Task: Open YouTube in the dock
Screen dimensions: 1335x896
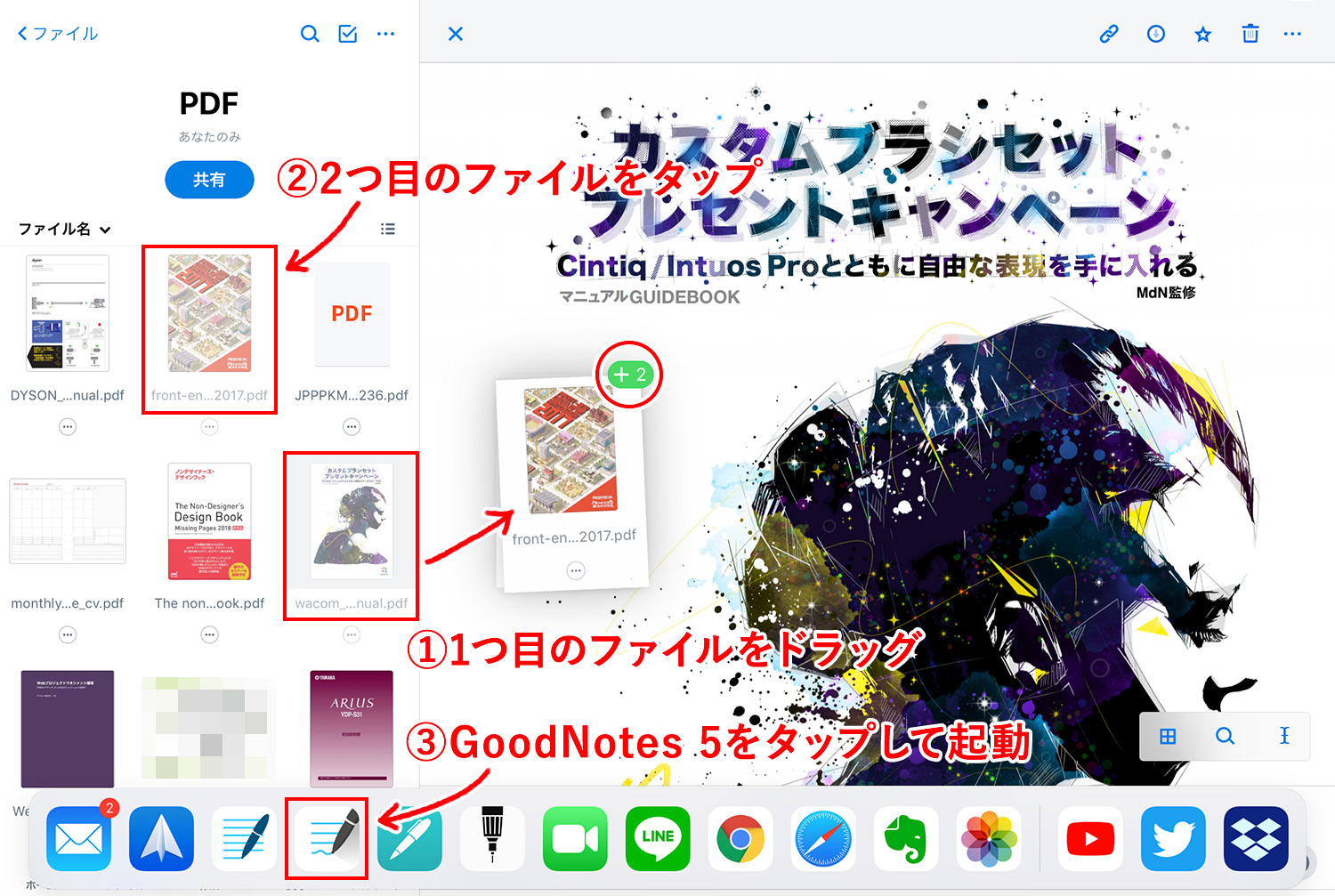Action: 1091,839
